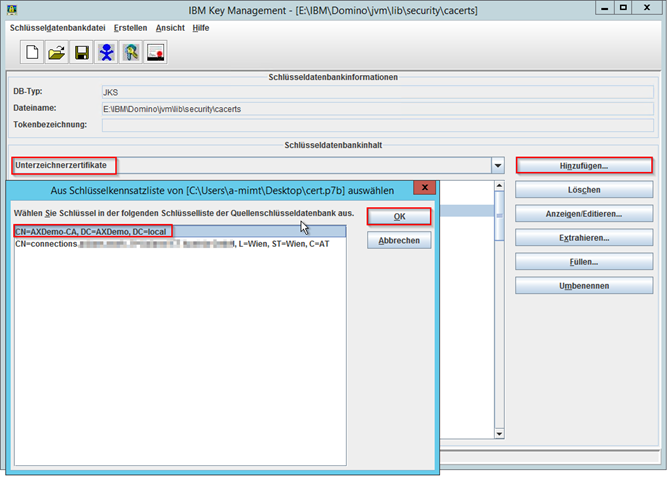Expand the Unterzeichnerzertifikate dropdown arrow
Screen dimensions: 668x482
497,165
